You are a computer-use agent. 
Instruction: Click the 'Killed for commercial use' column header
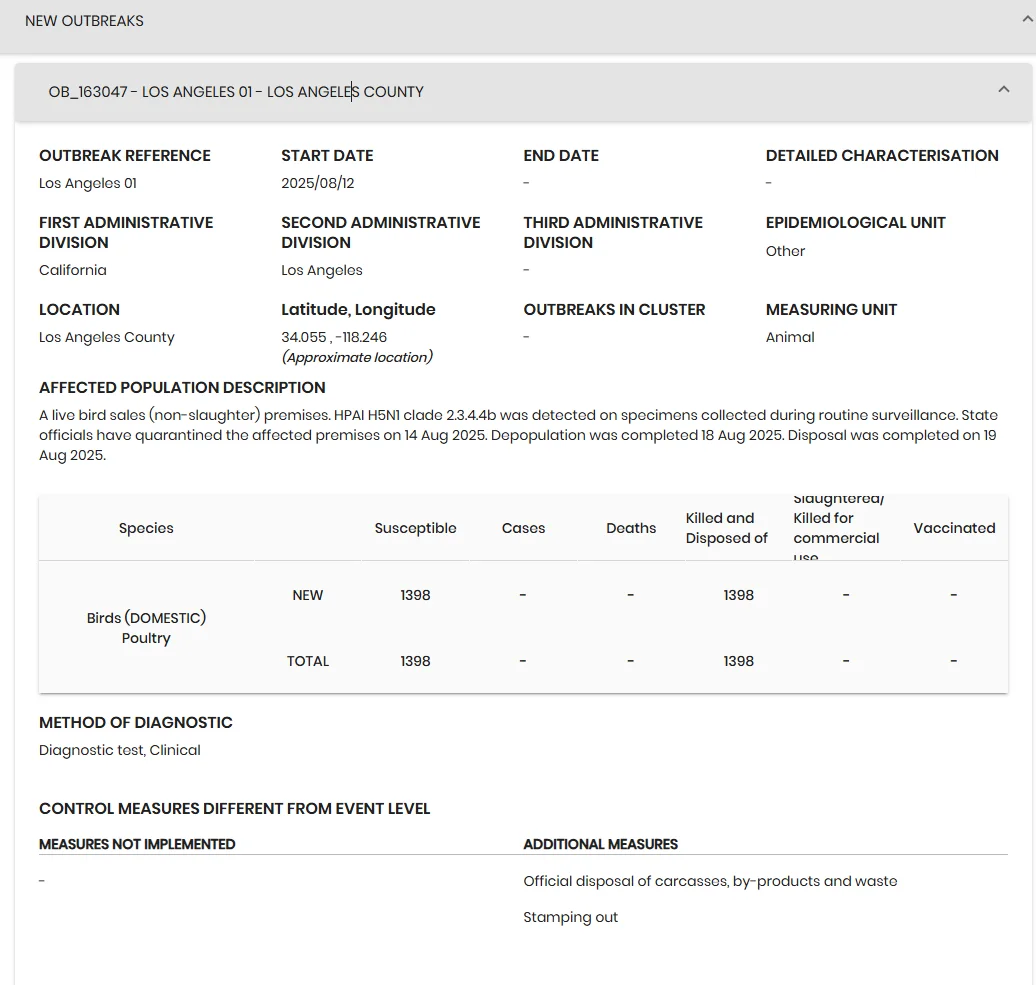(838, 528)
